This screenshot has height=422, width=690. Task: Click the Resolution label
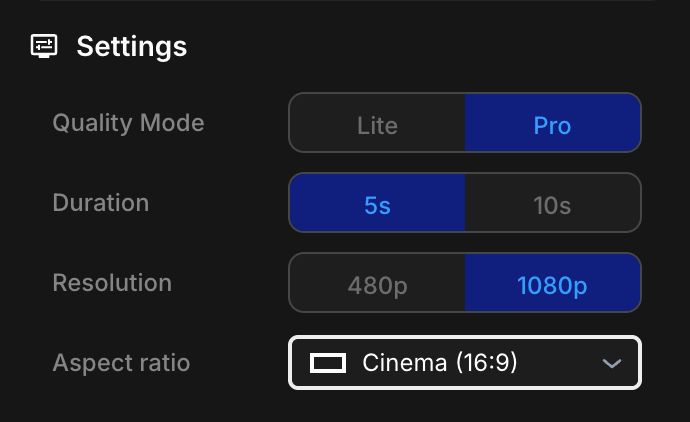(112, 283)
